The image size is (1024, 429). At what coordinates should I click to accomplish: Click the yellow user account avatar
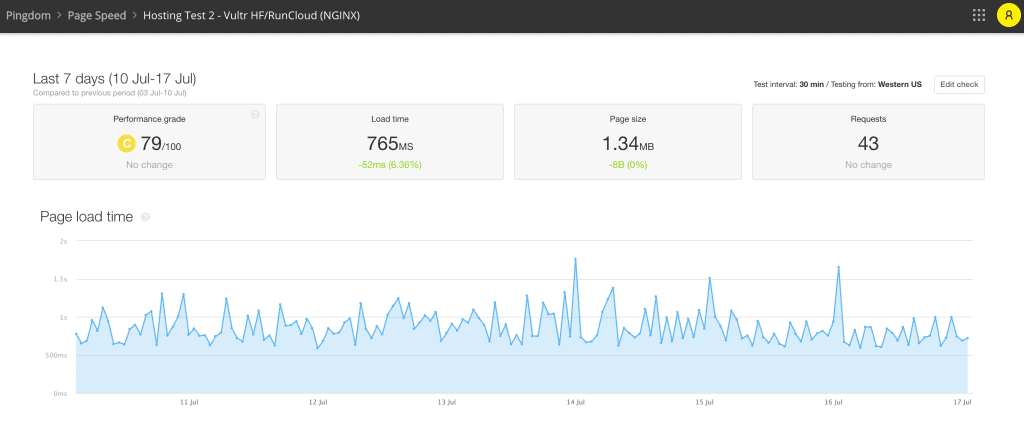pos(1007,16)
